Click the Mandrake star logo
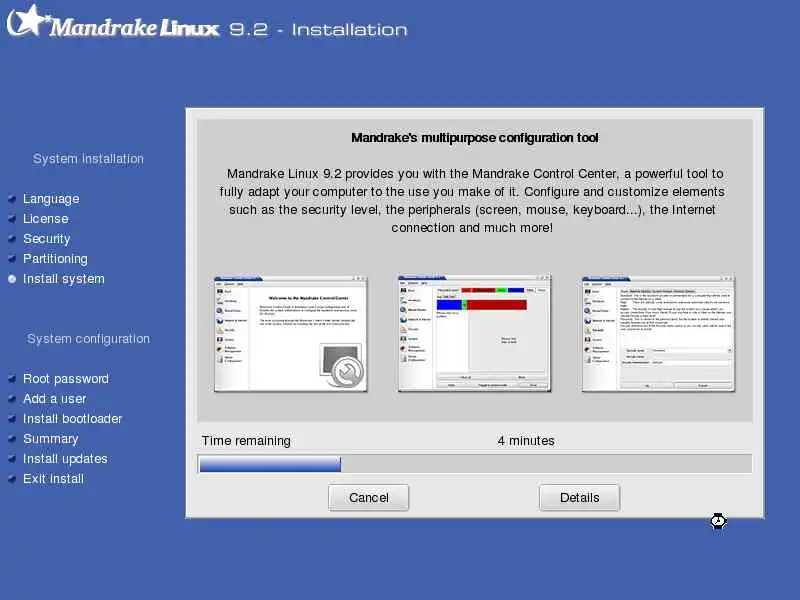 (28, 20)
